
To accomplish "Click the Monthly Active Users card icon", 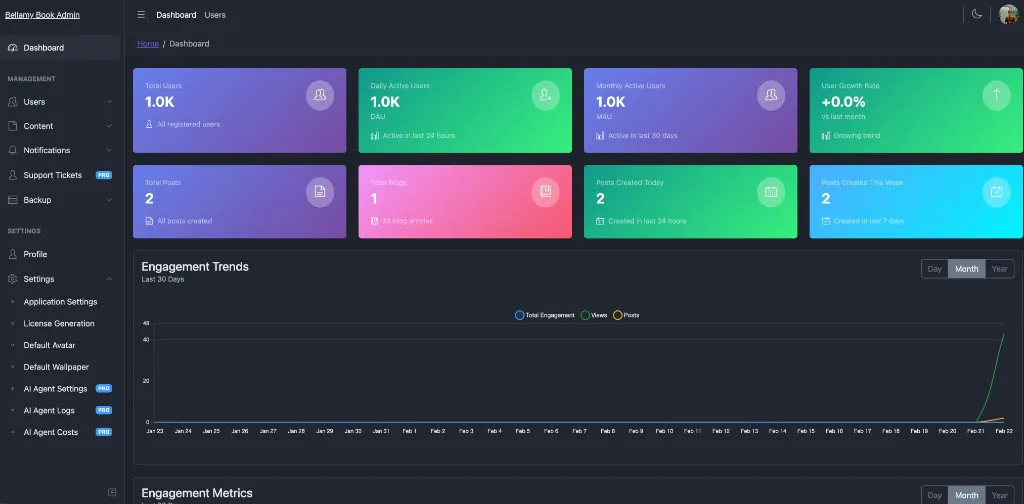I will click(x=771, y=95).
